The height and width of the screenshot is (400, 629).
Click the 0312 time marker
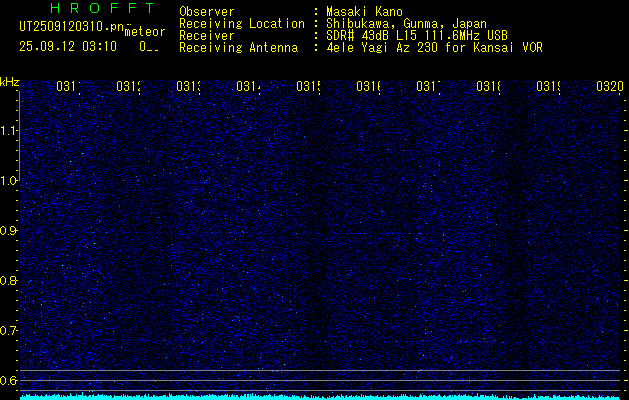point(128,86)
